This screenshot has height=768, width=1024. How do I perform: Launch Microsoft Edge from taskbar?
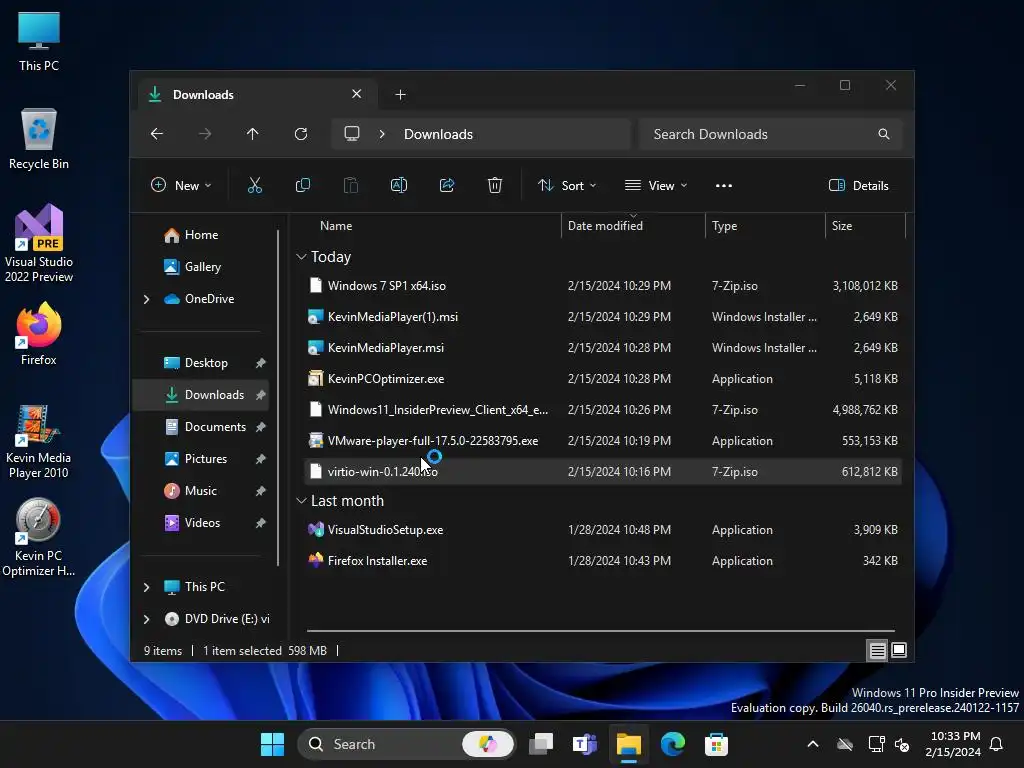[673, 744]
